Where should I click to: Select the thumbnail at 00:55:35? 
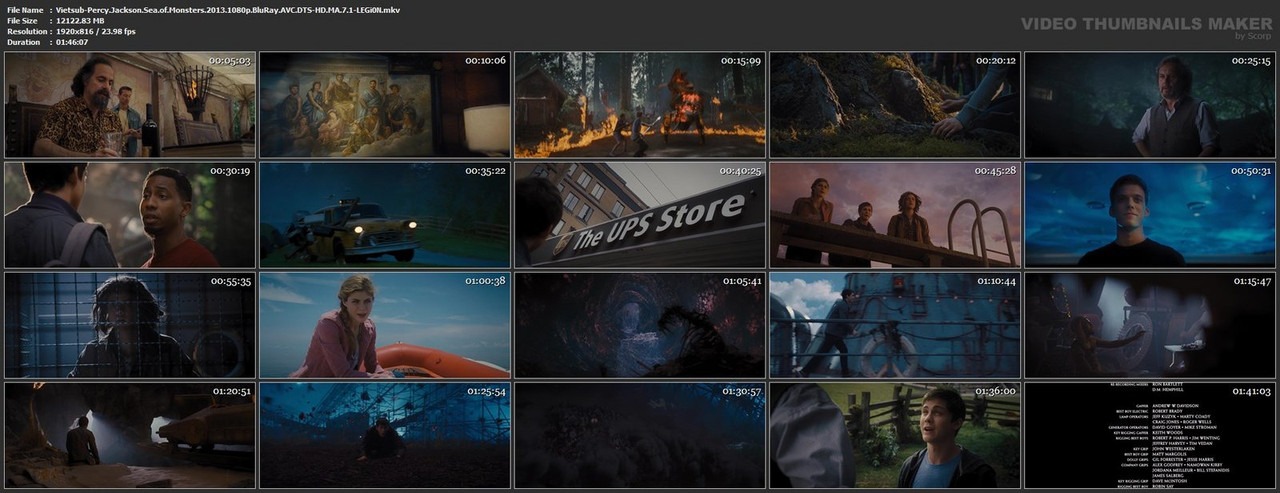pos(130,325)
